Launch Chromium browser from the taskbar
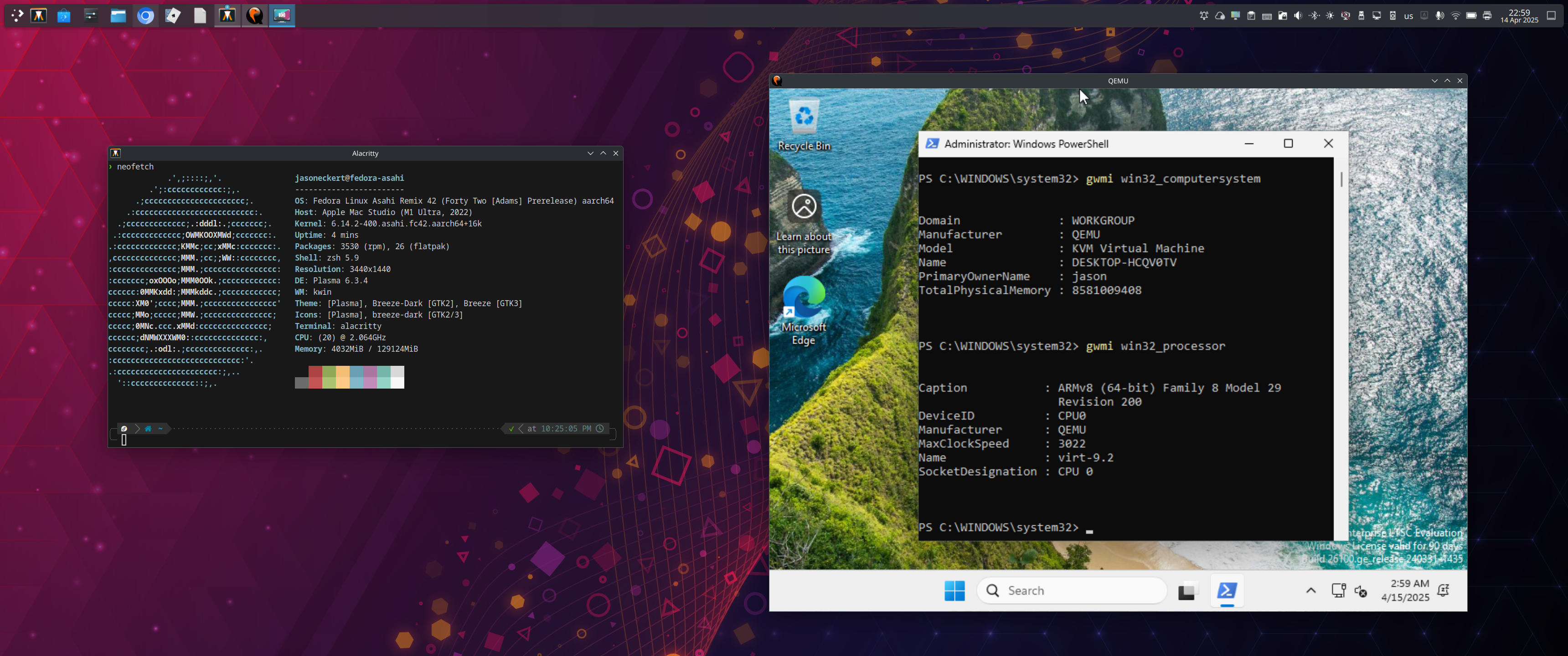The width and height of the screenshot is (1568, 656). point(145,16)
